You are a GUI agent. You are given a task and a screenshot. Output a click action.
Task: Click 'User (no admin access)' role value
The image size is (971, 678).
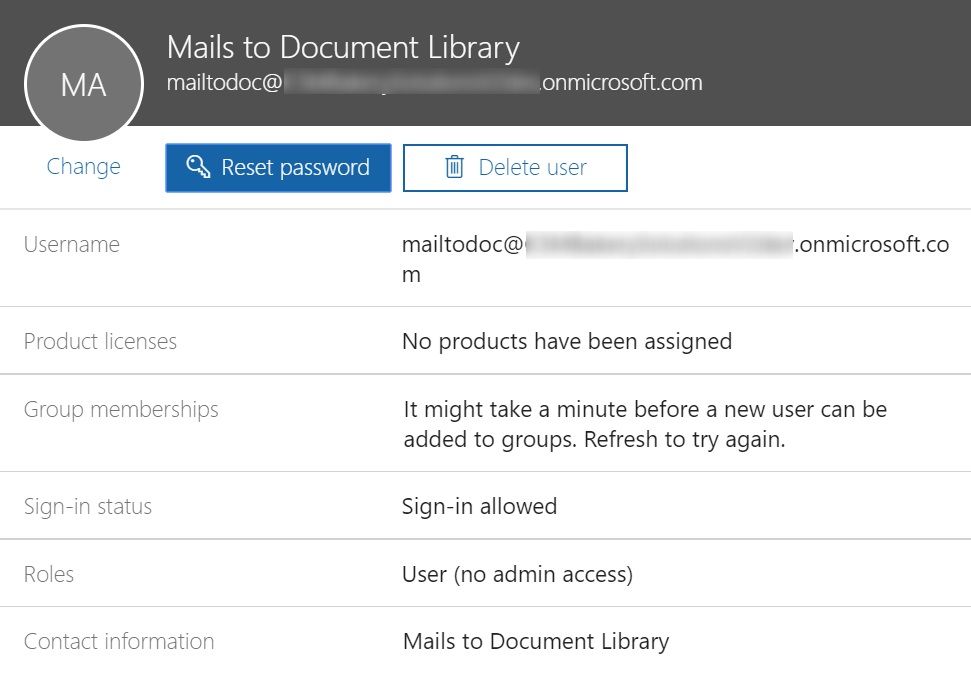click(x=517, y=575)
